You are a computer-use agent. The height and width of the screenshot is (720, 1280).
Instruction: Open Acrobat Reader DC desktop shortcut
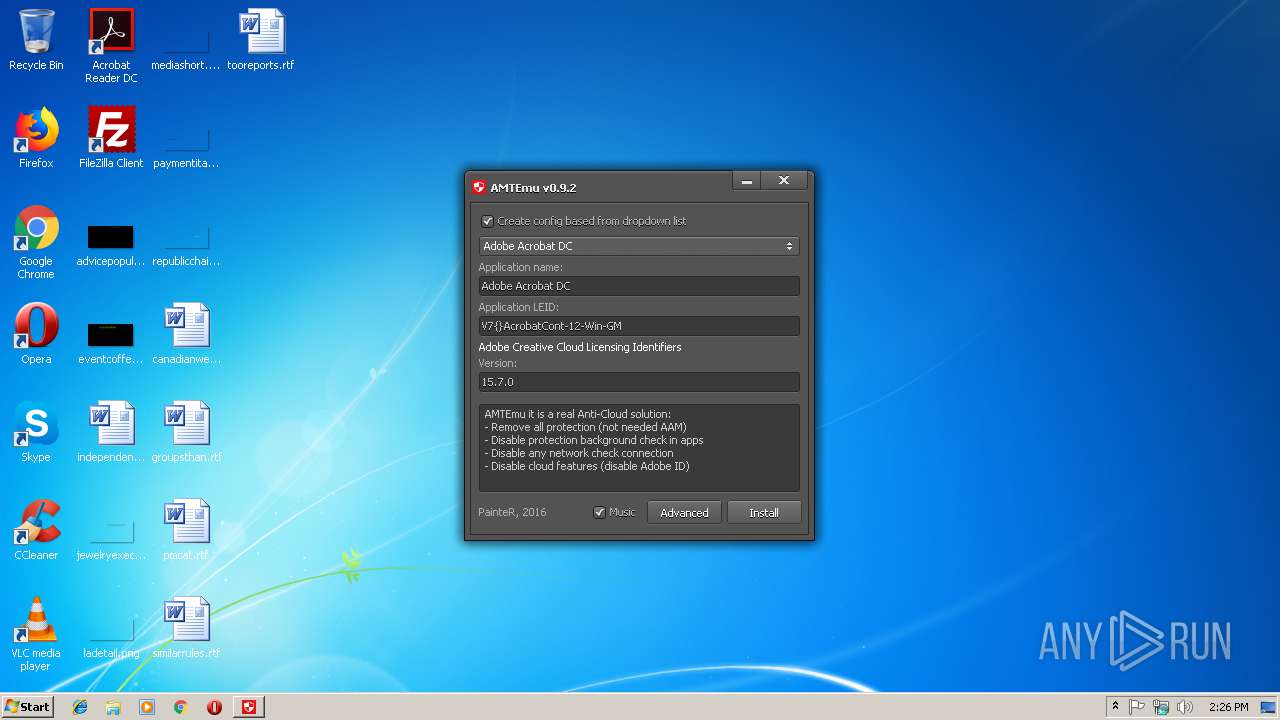click(111, 46)
